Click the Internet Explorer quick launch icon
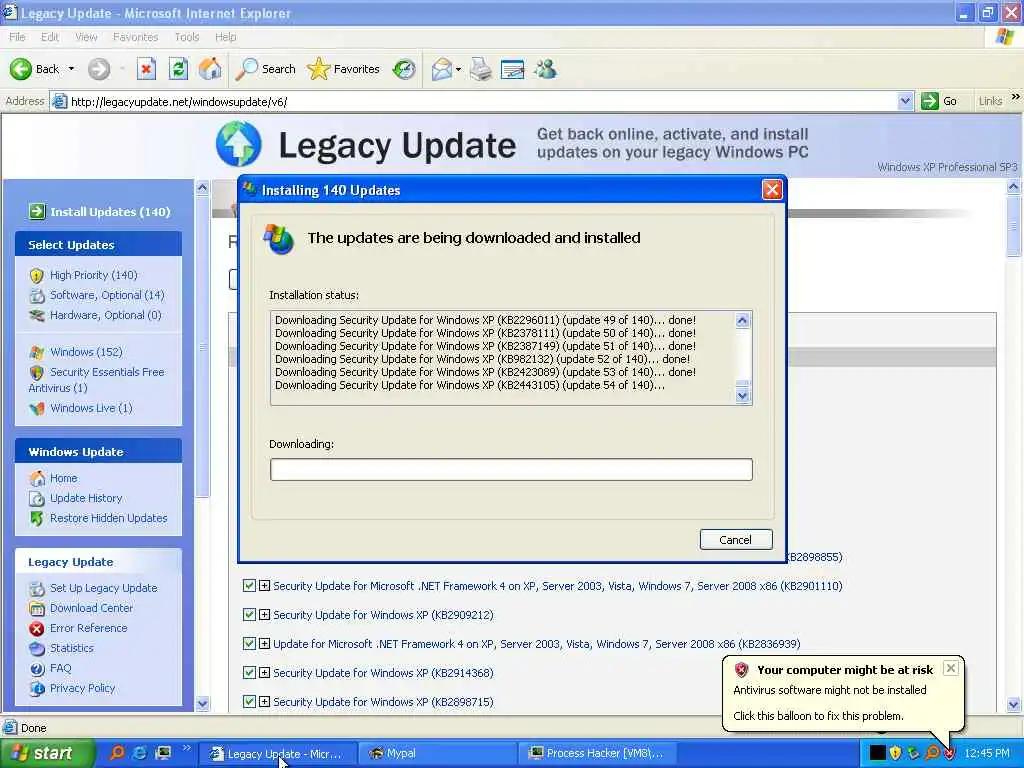Viewport: 1024px width, 768px height. [140, 753]
